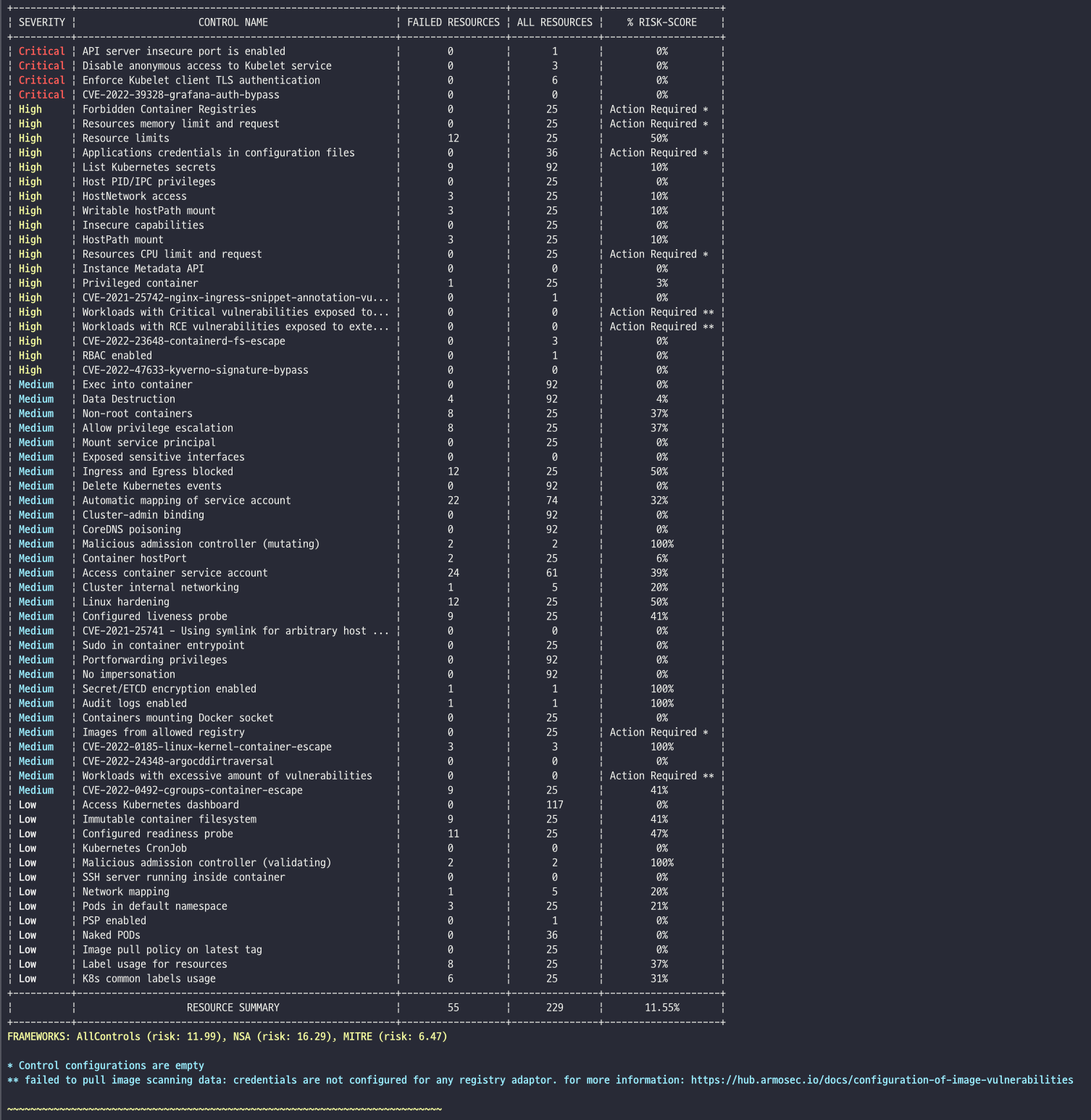Viewport: 1091px width, 1120px height.
Task: Click 'Configured readiness probe' text
Action: (158, 834)
